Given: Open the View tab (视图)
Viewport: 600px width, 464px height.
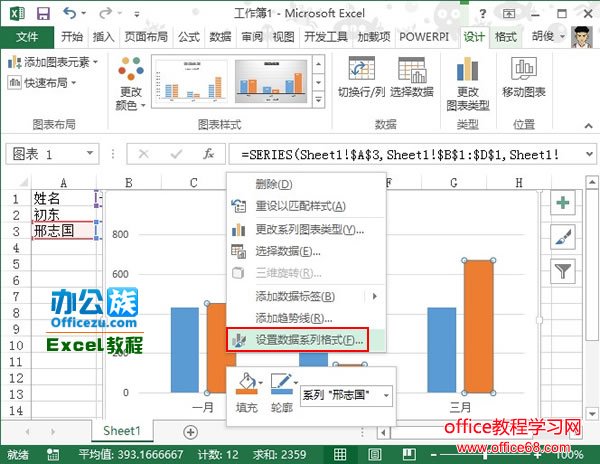Looking at the screenshot, I should (283, 37).
